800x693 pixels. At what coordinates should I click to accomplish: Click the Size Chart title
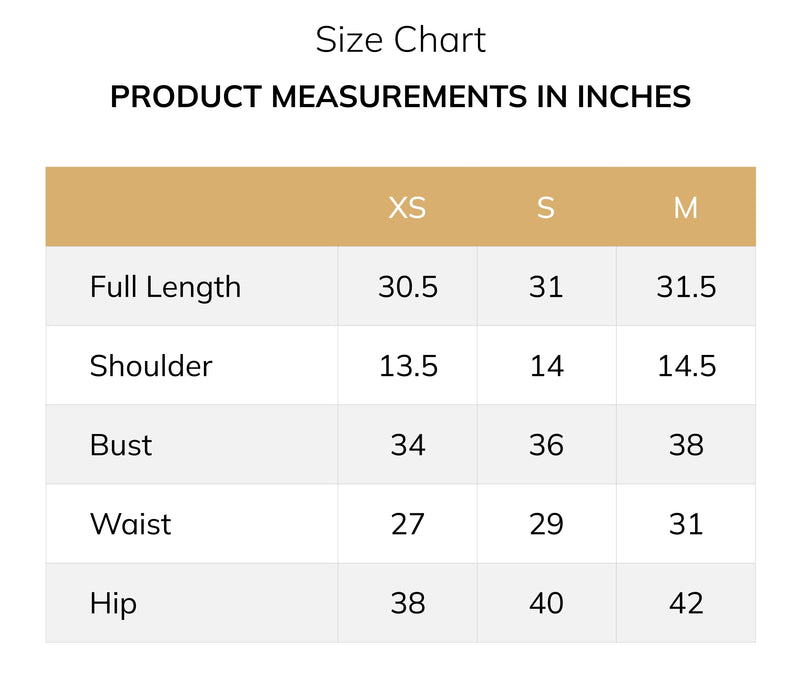[x=401, y=40]
